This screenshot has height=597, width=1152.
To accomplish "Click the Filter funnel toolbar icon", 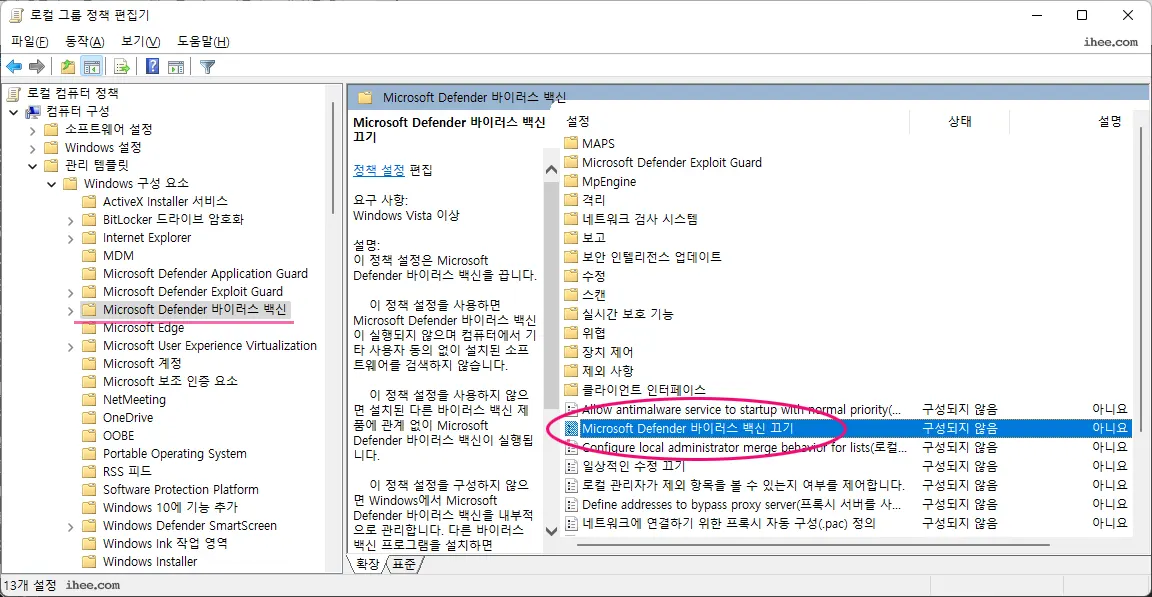I will click(x=208, y=67).
